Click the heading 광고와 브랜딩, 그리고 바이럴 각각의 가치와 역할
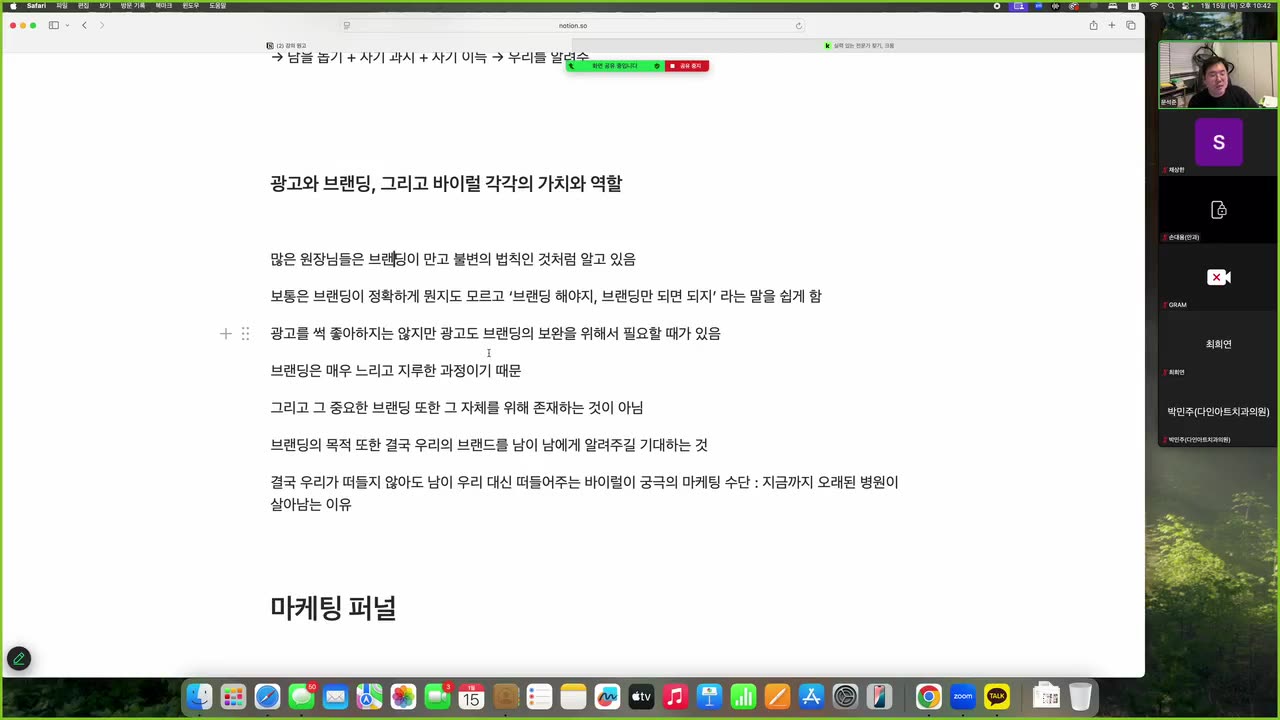This screenshot has height=720, width=1280. [x=446, y=183]
